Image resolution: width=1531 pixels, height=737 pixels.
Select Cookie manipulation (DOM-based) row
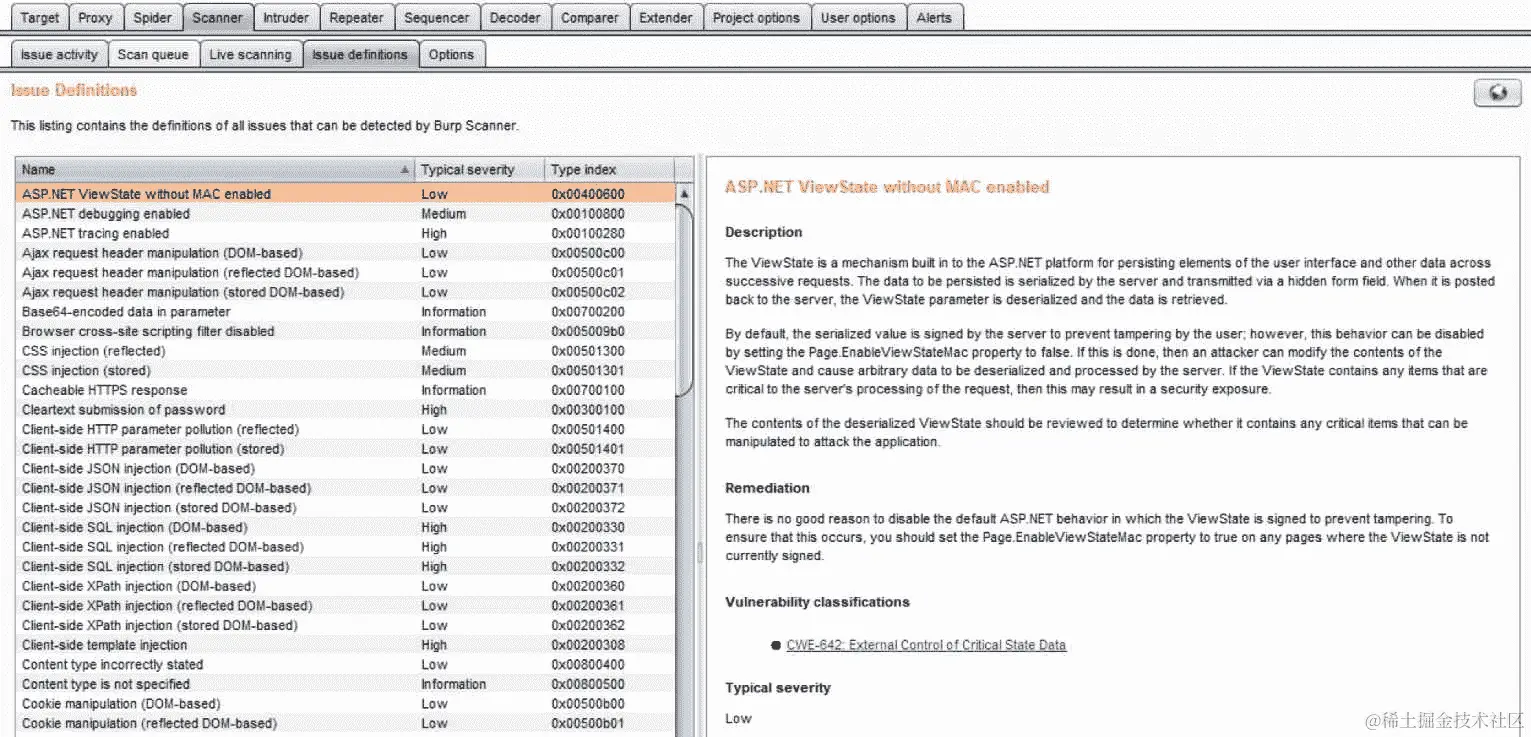(x=346, y=704)
